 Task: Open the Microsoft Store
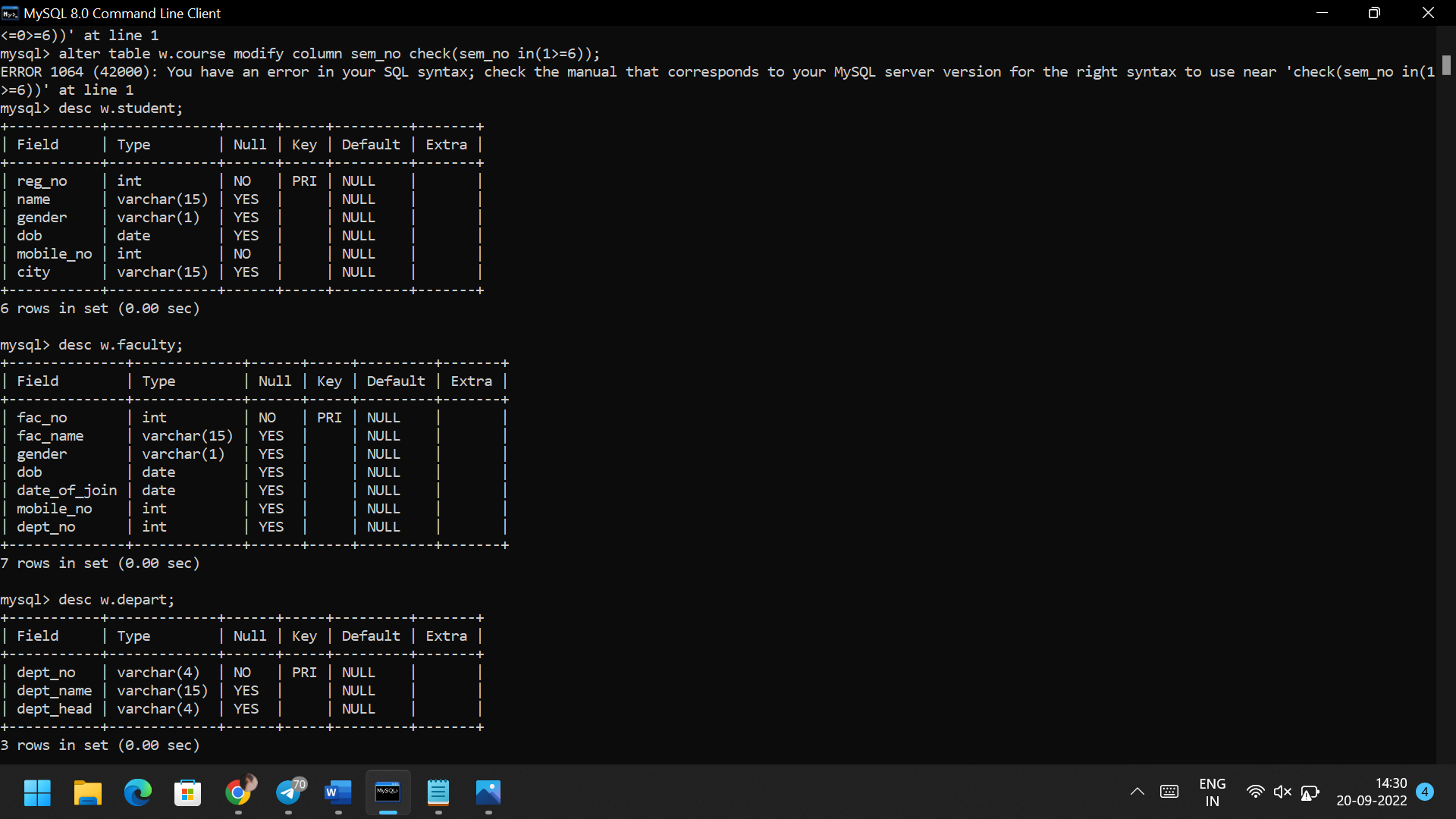[x=187, y=793]
